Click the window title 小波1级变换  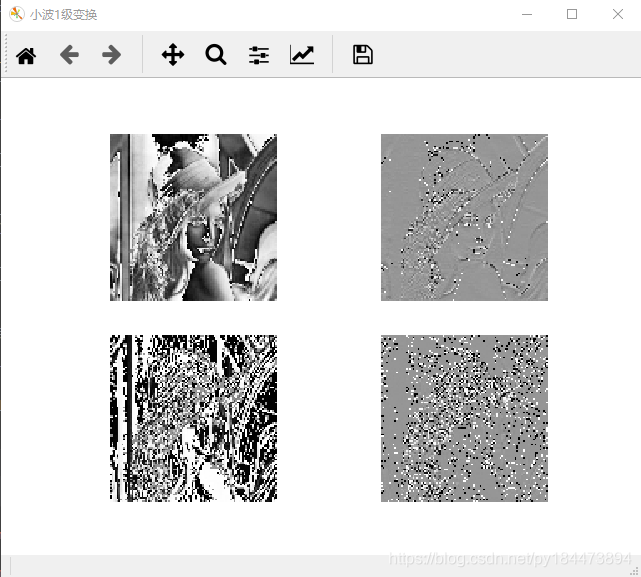pos(63,15)
